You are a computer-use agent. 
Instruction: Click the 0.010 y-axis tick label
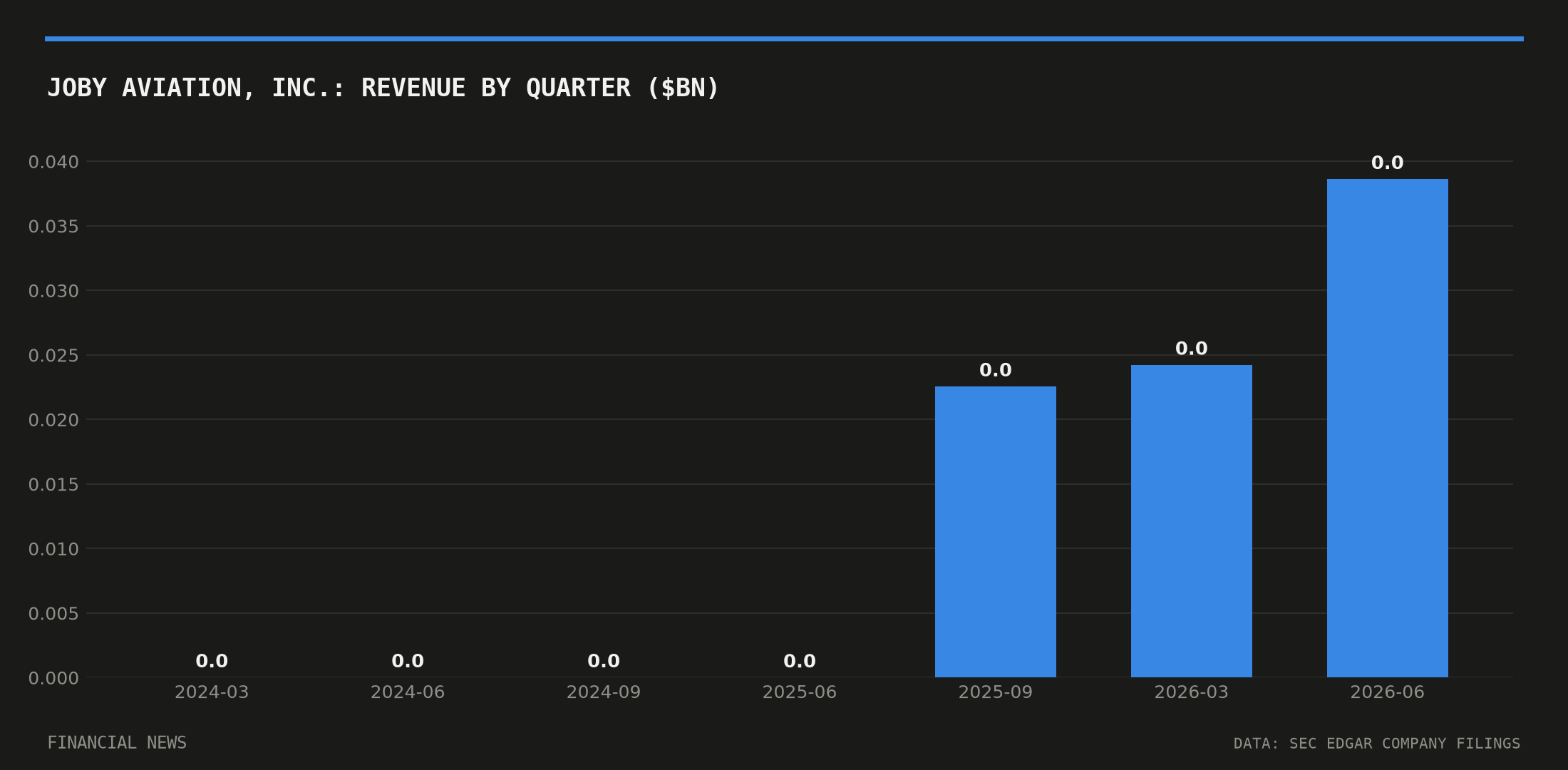(x=53, y=550)
